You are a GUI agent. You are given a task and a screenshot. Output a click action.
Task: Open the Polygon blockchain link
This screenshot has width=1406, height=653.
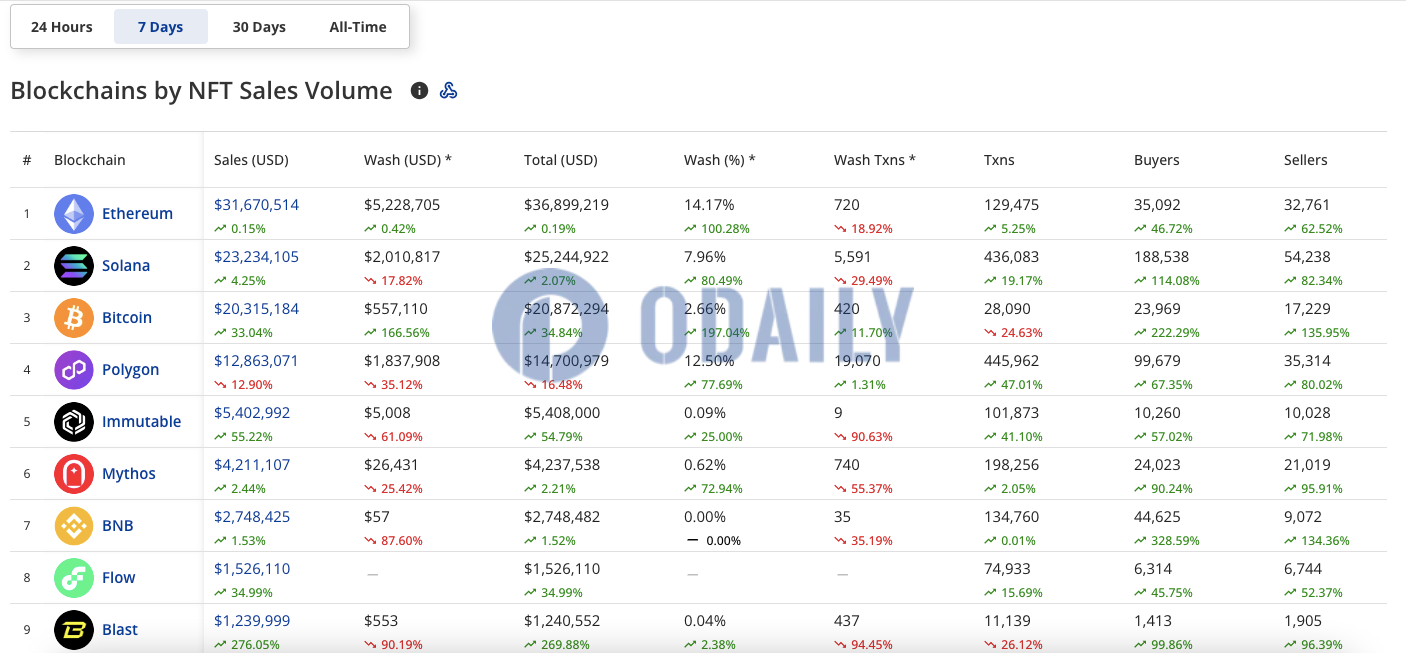coord(130,370)
